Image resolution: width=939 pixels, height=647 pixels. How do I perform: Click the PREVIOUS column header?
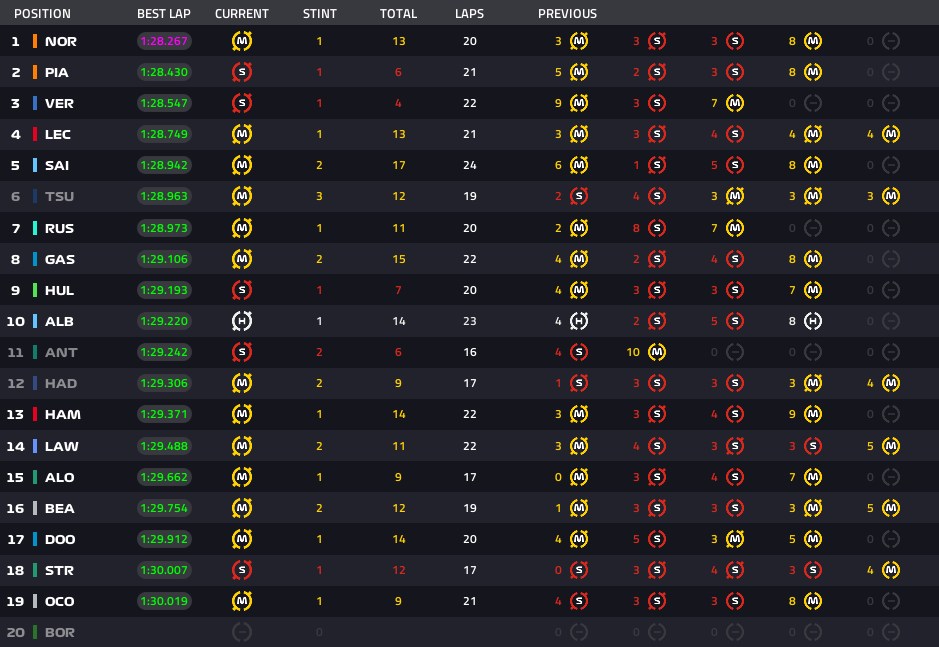point(567,13)
